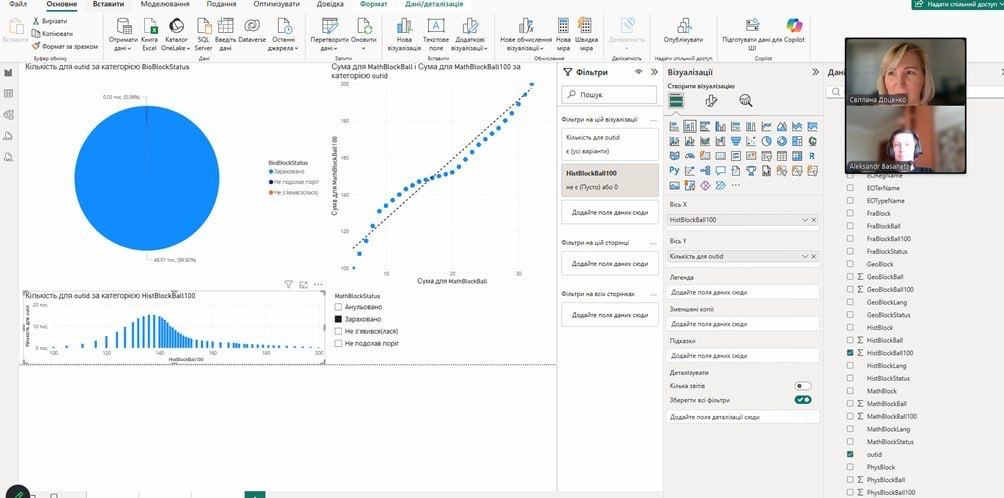Hide filters pane with the eye icon
Image resolution: width=1004 pixels, height=498 pixels.
639,72
